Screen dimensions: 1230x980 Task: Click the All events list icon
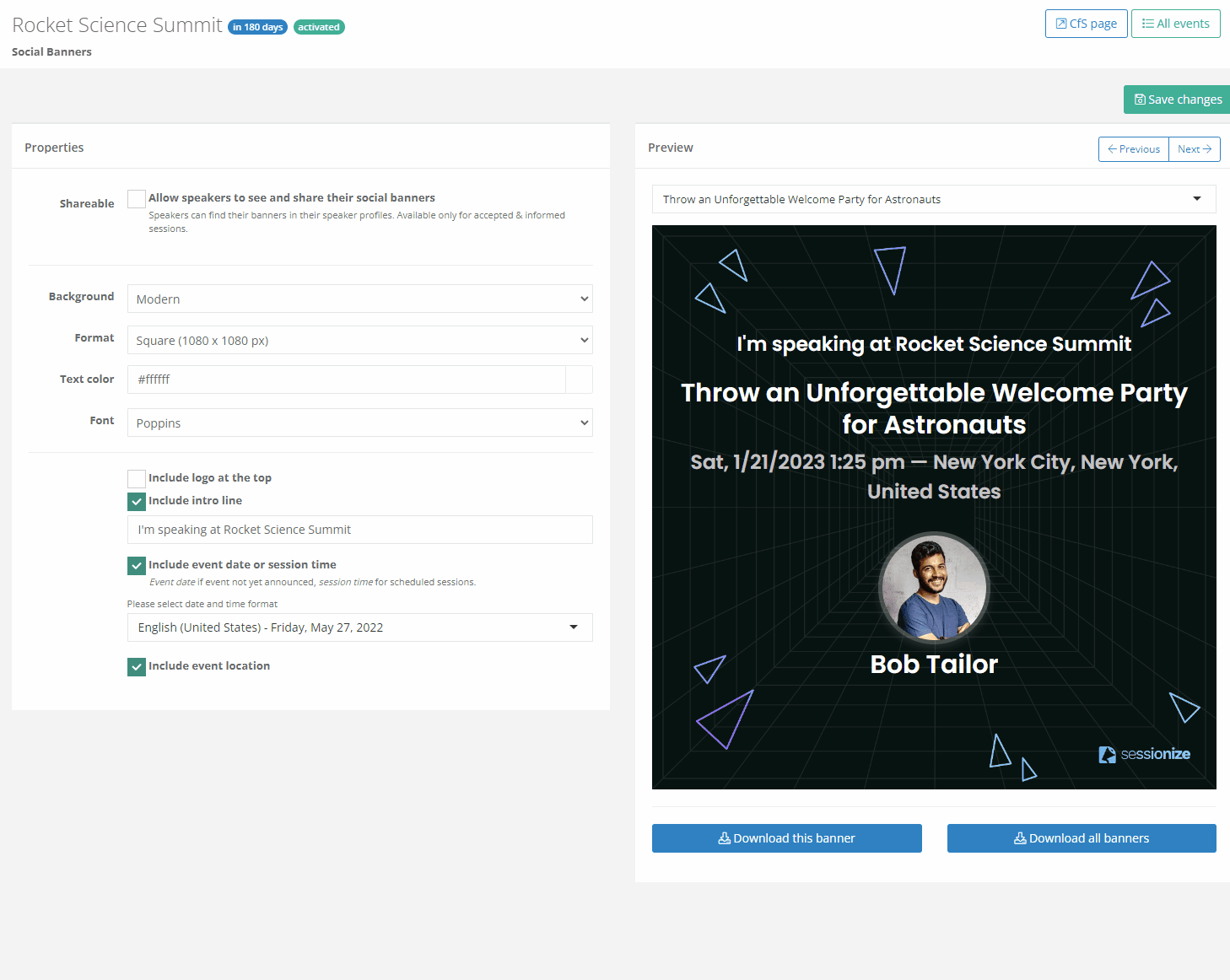pos(1147,24)
